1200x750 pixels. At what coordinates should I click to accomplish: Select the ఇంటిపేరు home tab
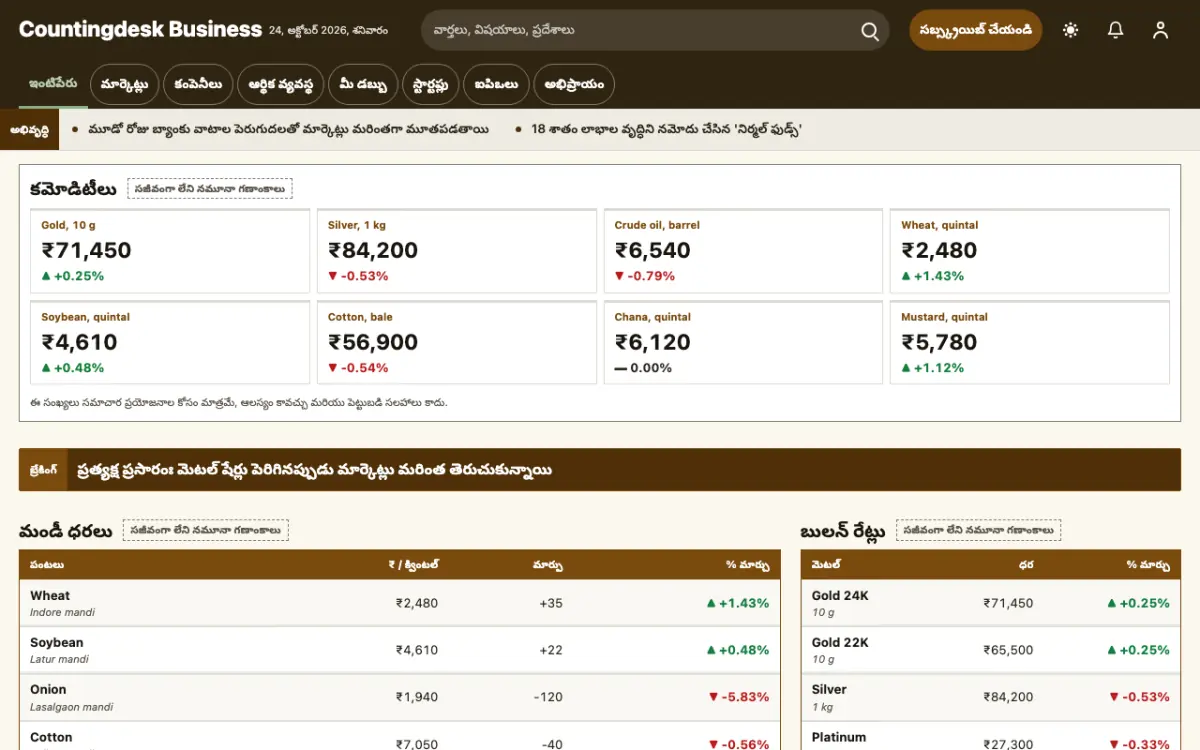(53, 85)
